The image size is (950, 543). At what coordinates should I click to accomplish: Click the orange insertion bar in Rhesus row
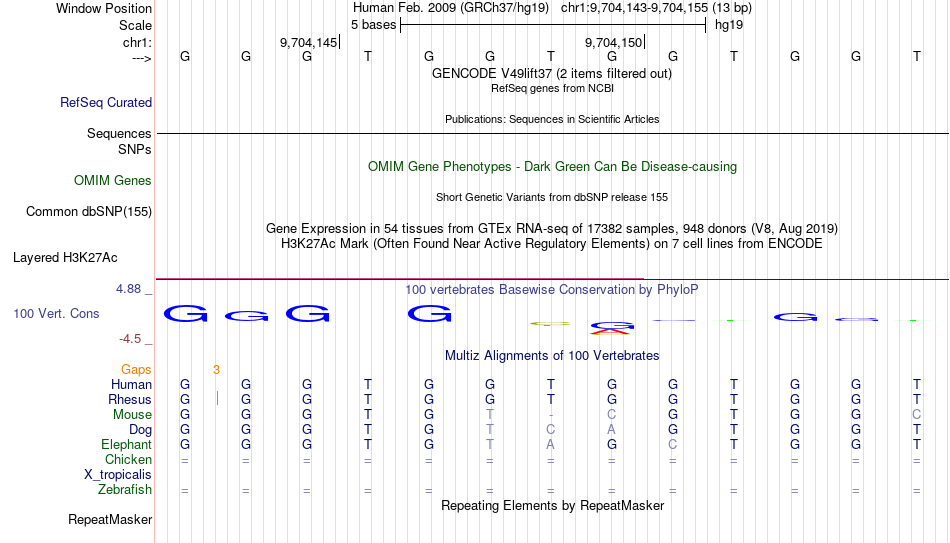click(217, 398)
